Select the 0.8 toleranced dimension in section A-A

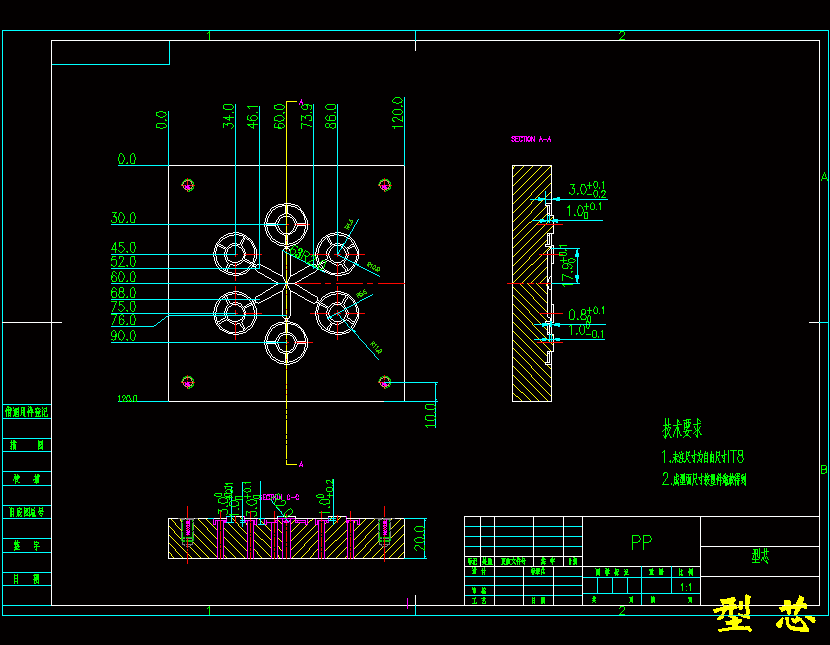point(587,313)
